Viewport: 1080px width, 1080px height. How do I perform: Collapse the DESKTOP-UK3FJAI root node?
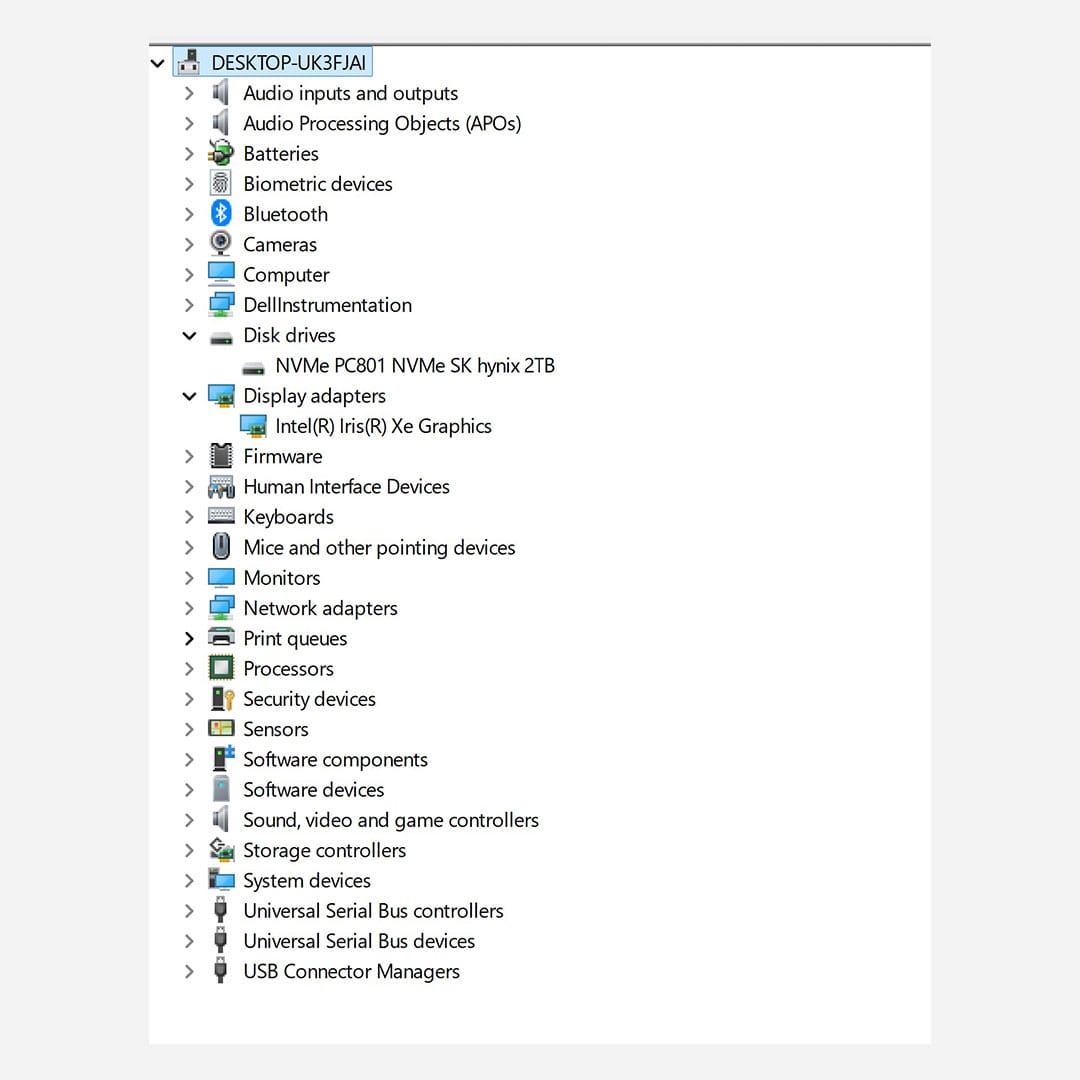tap(157, 63)
